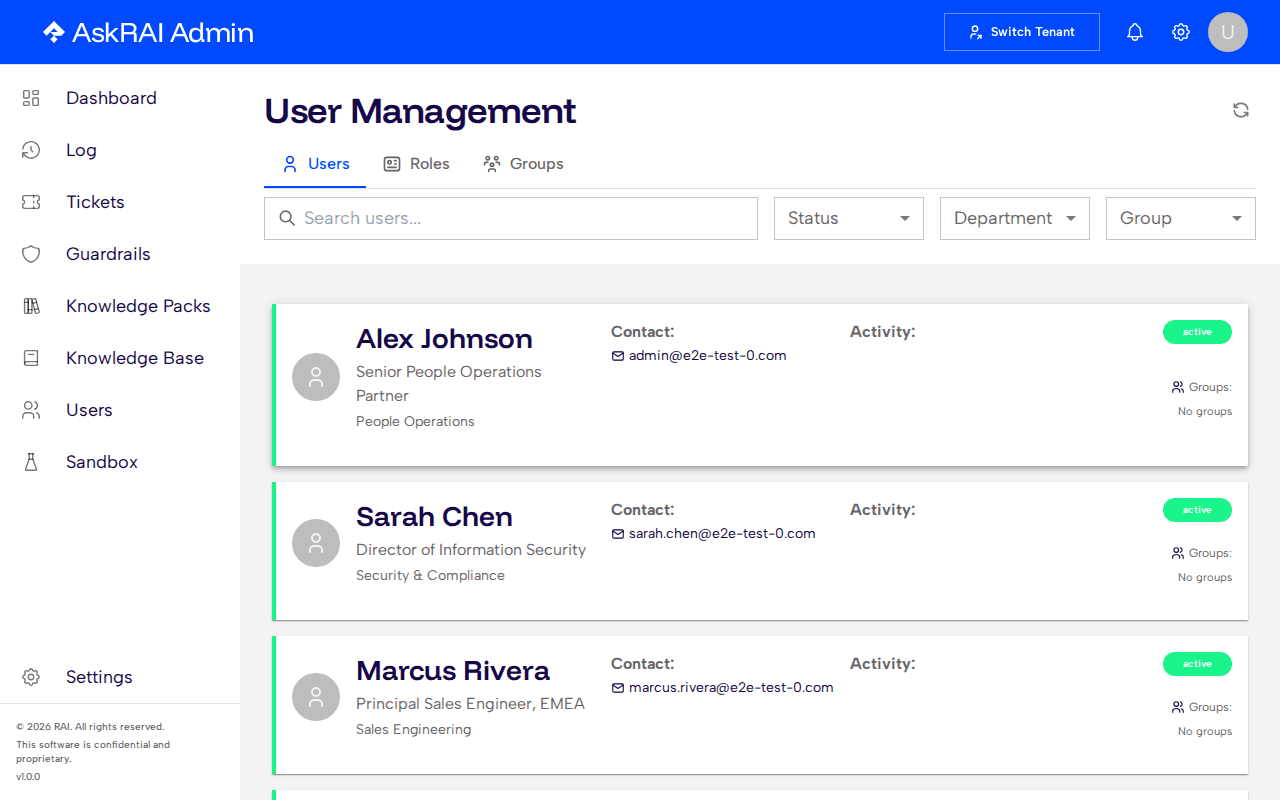This screenshot has width=1280, height=800.
Task: Click 'People Operations' department text
Action: [415, 422]
